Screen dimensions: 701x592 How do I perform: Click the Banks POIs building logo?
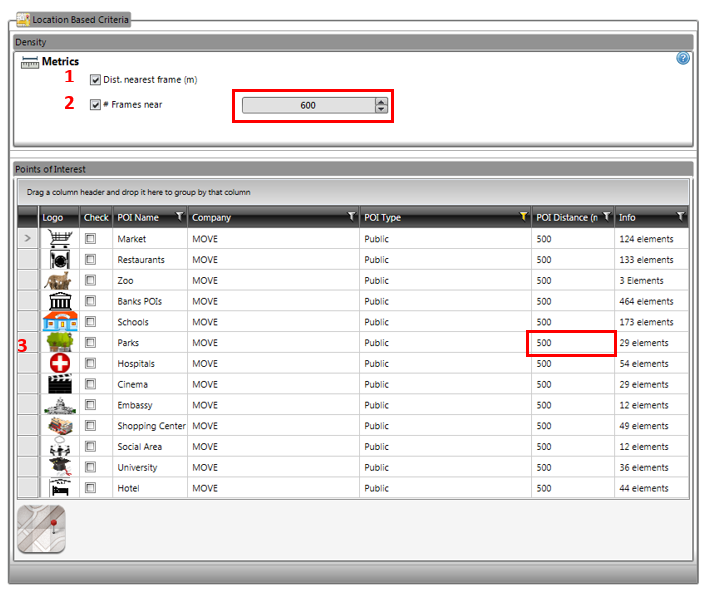coord(59,301)
